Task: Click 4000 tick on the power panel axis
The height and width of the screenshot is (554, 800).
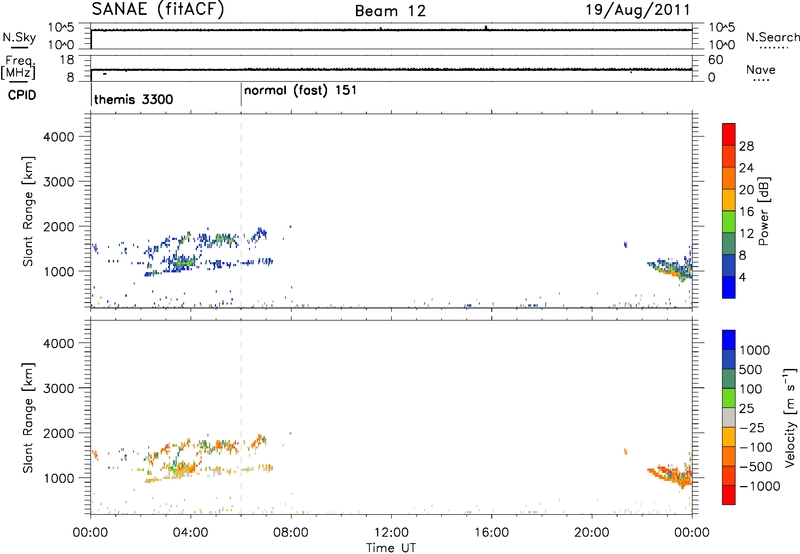Action: click(x=59, y=137)
